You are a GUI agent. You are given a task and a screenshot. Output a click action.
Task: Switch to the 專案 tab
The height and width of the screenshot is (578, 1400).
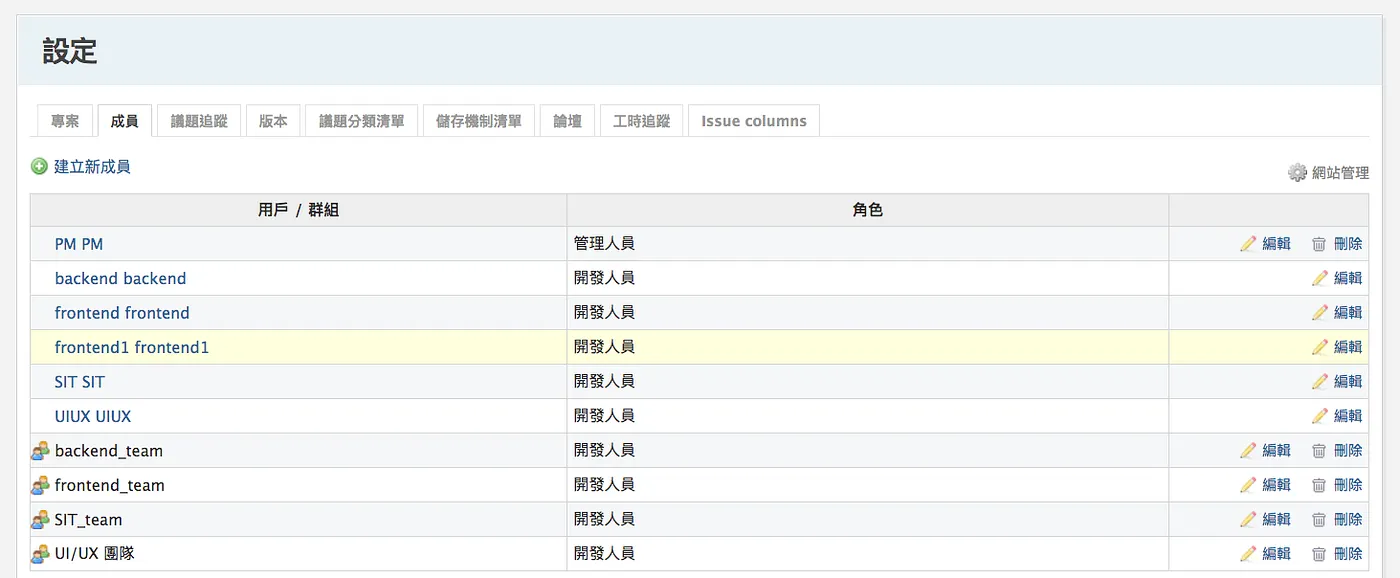point(65,120)
